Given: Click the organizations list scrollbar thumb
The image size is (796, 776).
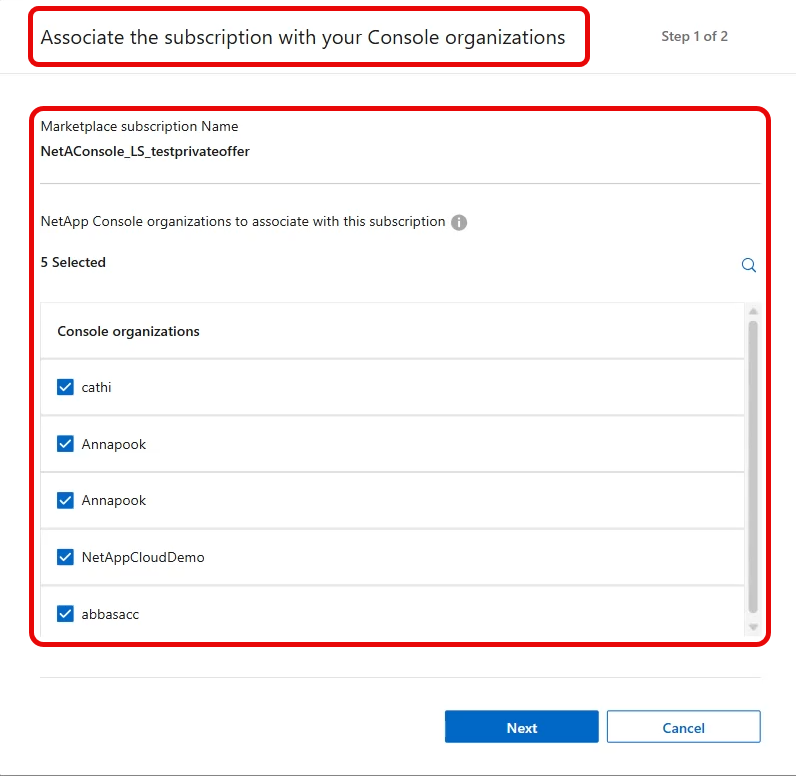Looking at the screenshot, I should [x=753, y=467].
